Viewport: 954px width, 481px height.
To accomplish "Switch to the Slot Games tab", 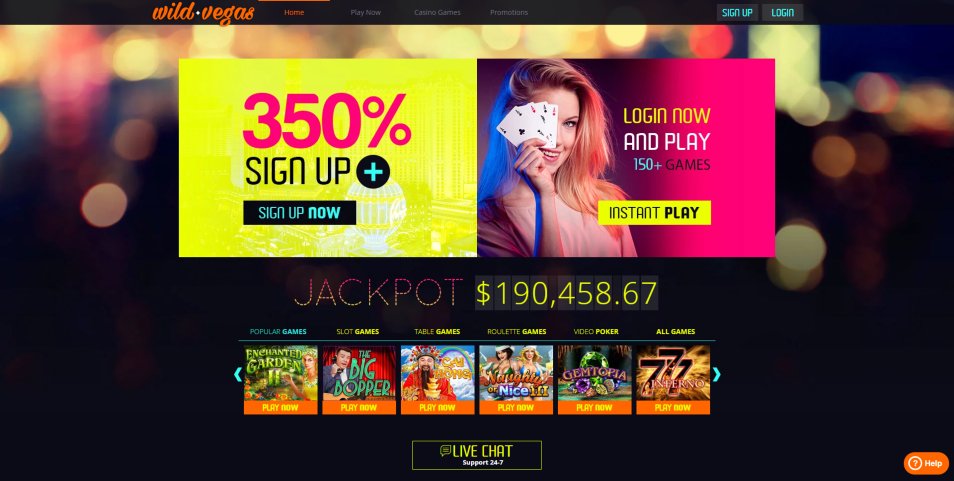I will (358, 331).
